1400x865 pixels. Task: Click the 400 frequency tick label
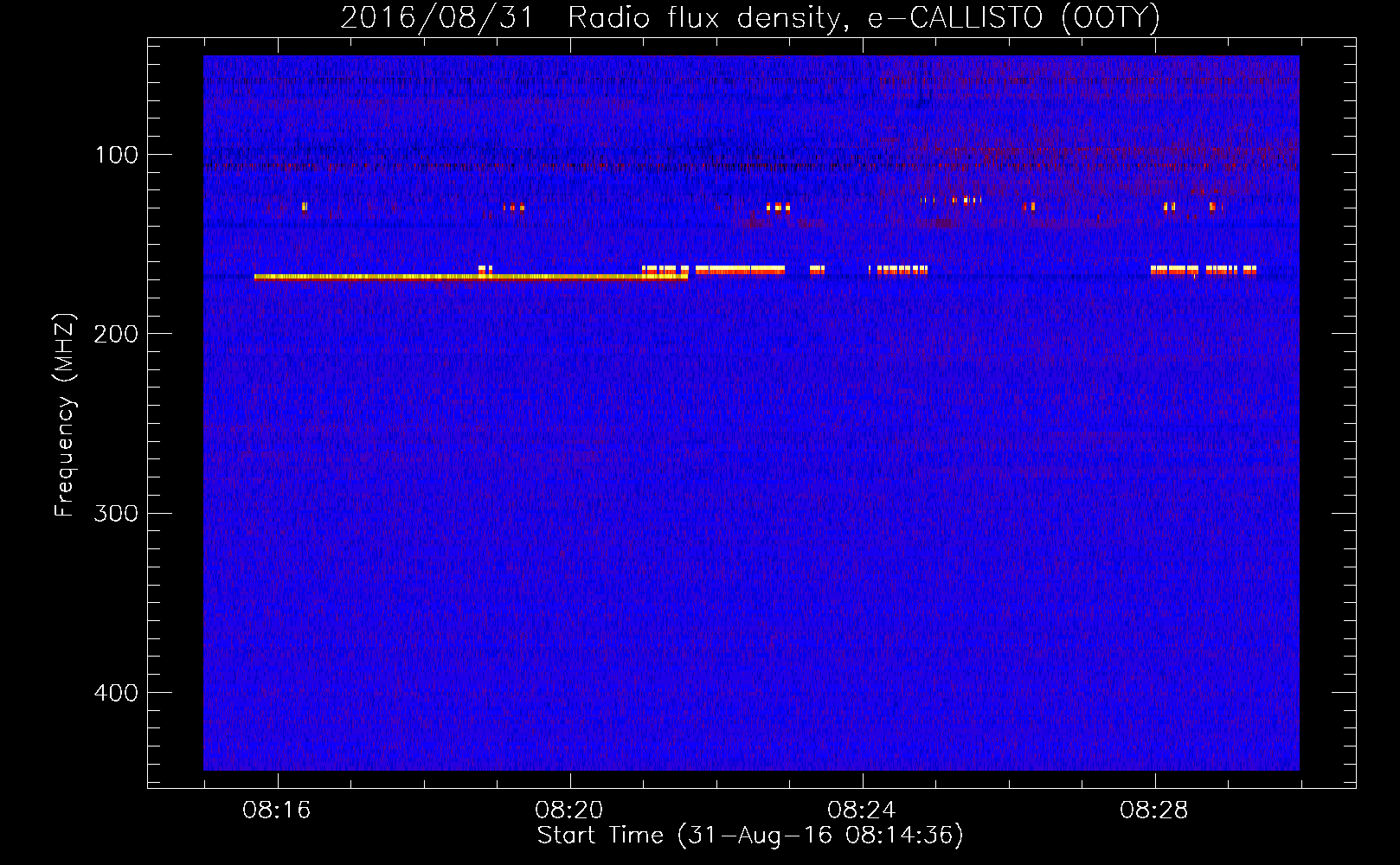(117, 693)
